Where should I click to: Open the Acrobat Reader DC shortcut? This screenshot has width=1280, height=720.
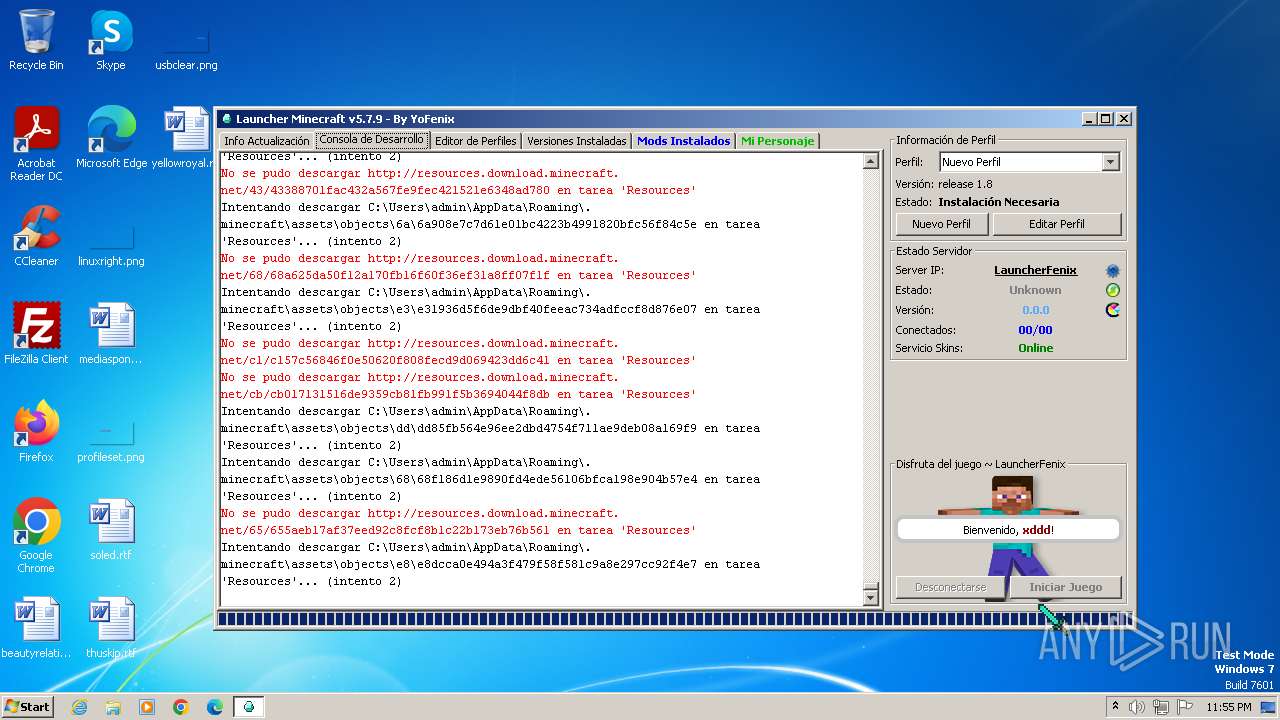36,144
